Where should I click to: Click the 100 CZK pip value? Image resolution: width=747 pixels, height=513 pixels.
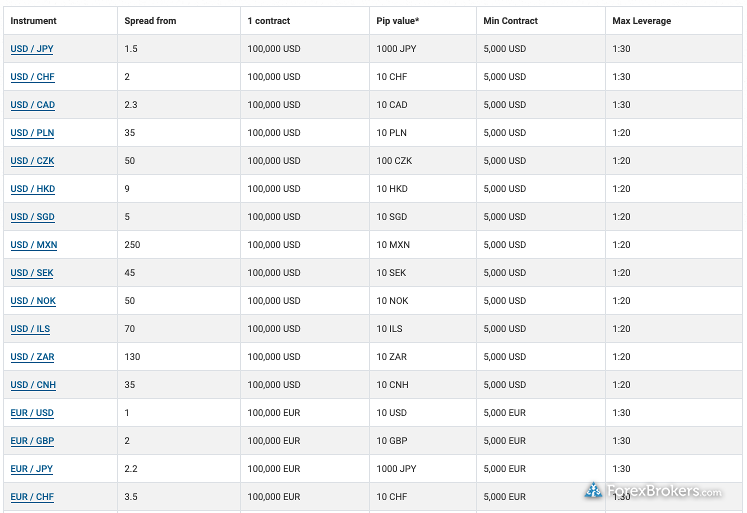coord(394,161)
